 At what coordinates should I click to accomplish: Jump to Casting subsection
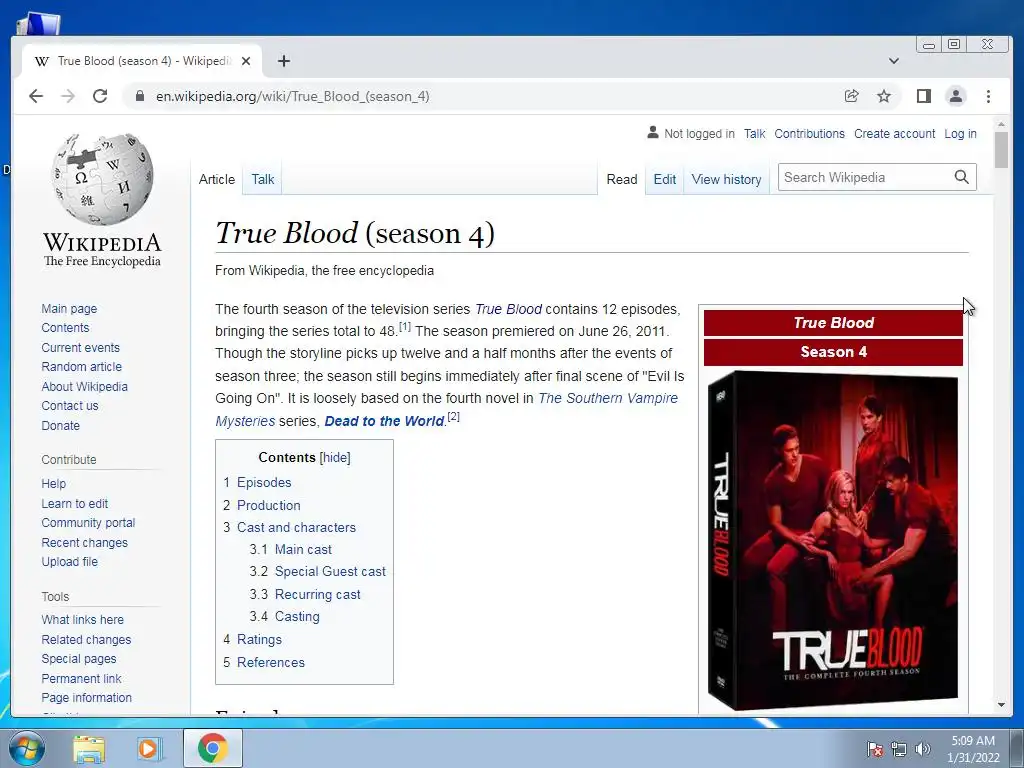click(x=297, y=616)
